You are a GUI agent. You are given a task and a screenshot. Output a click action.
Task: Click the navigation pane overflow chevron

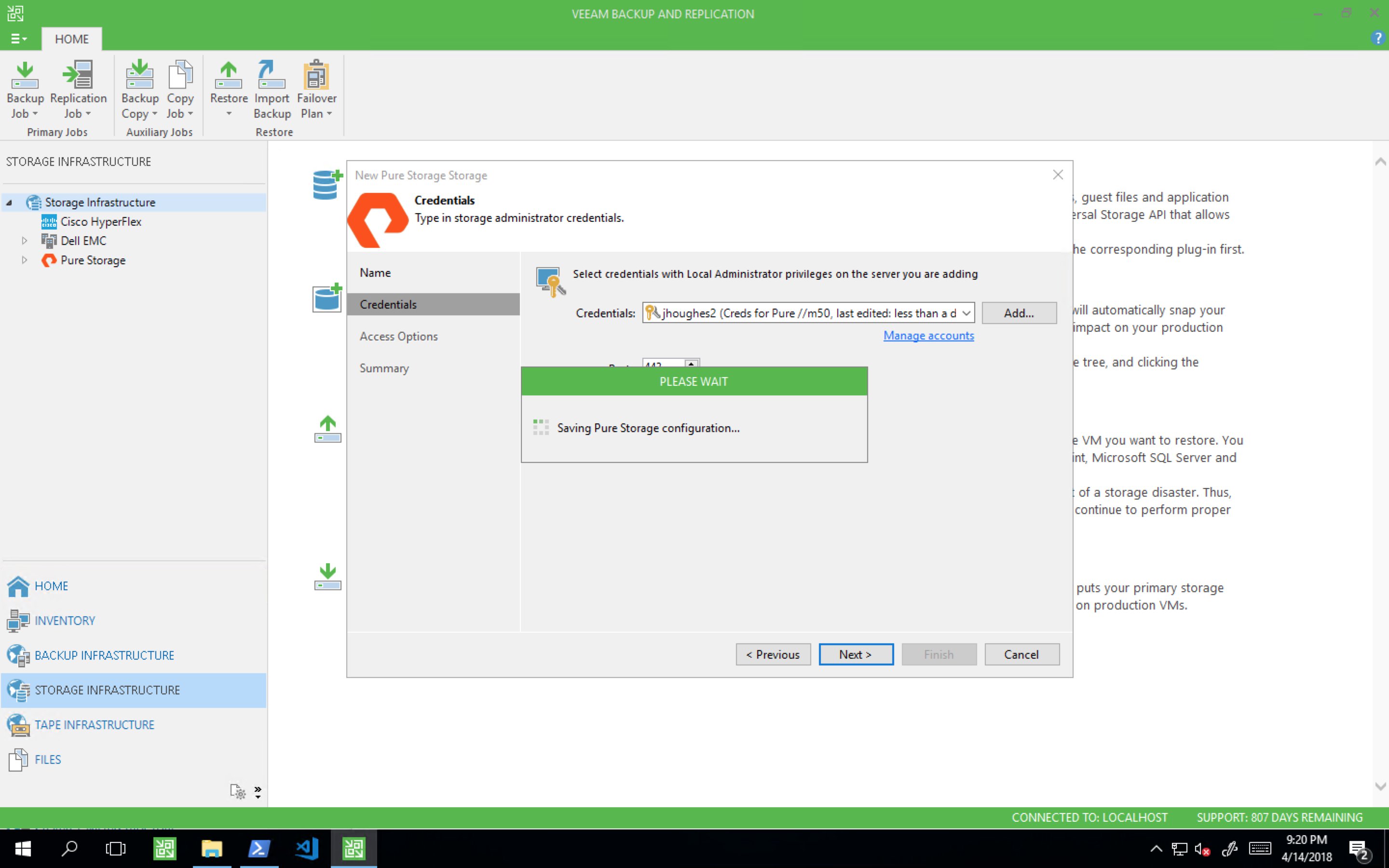coord(258,792)
